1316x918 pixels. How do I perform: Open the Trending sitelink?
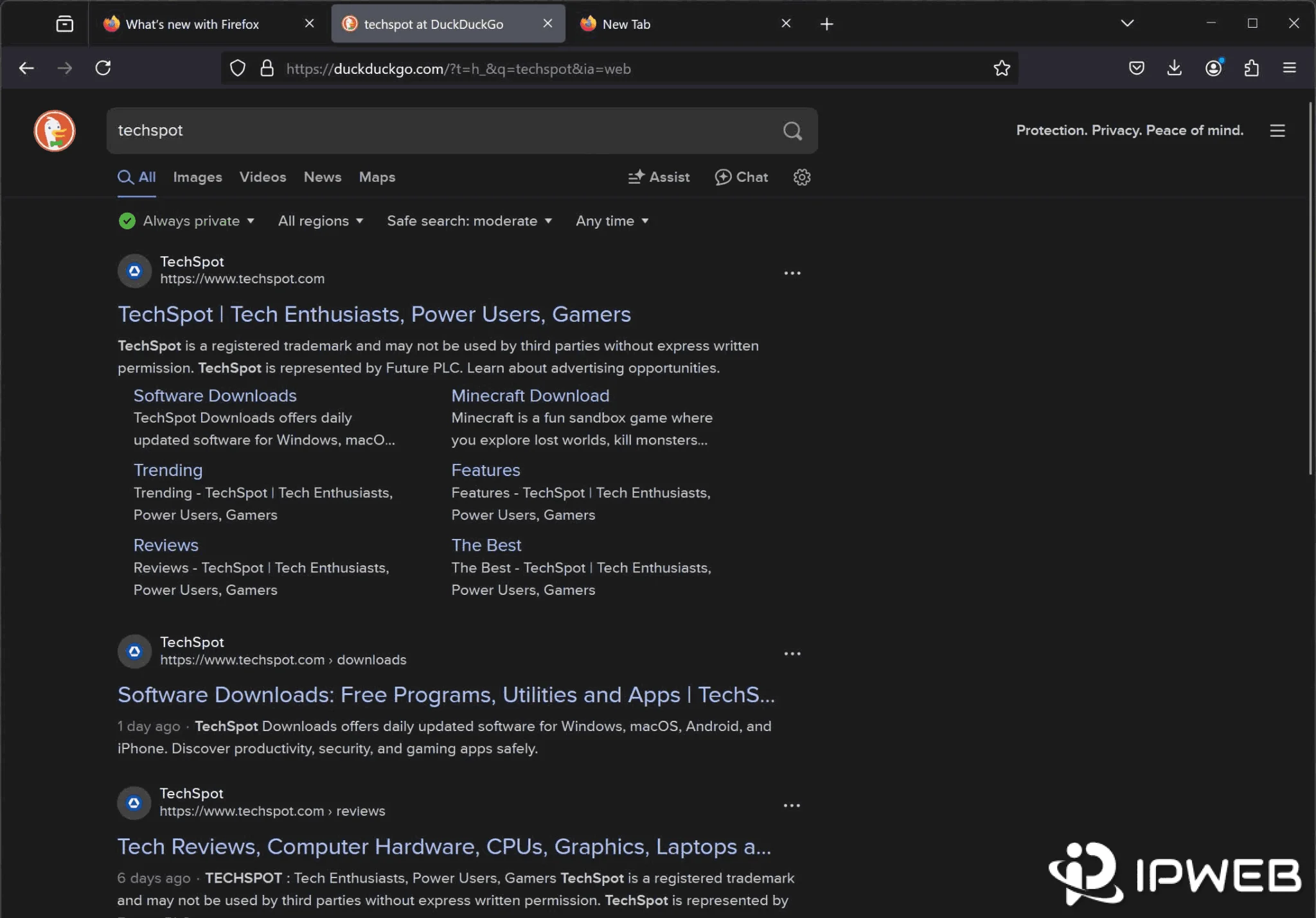[x=168, y=470]
